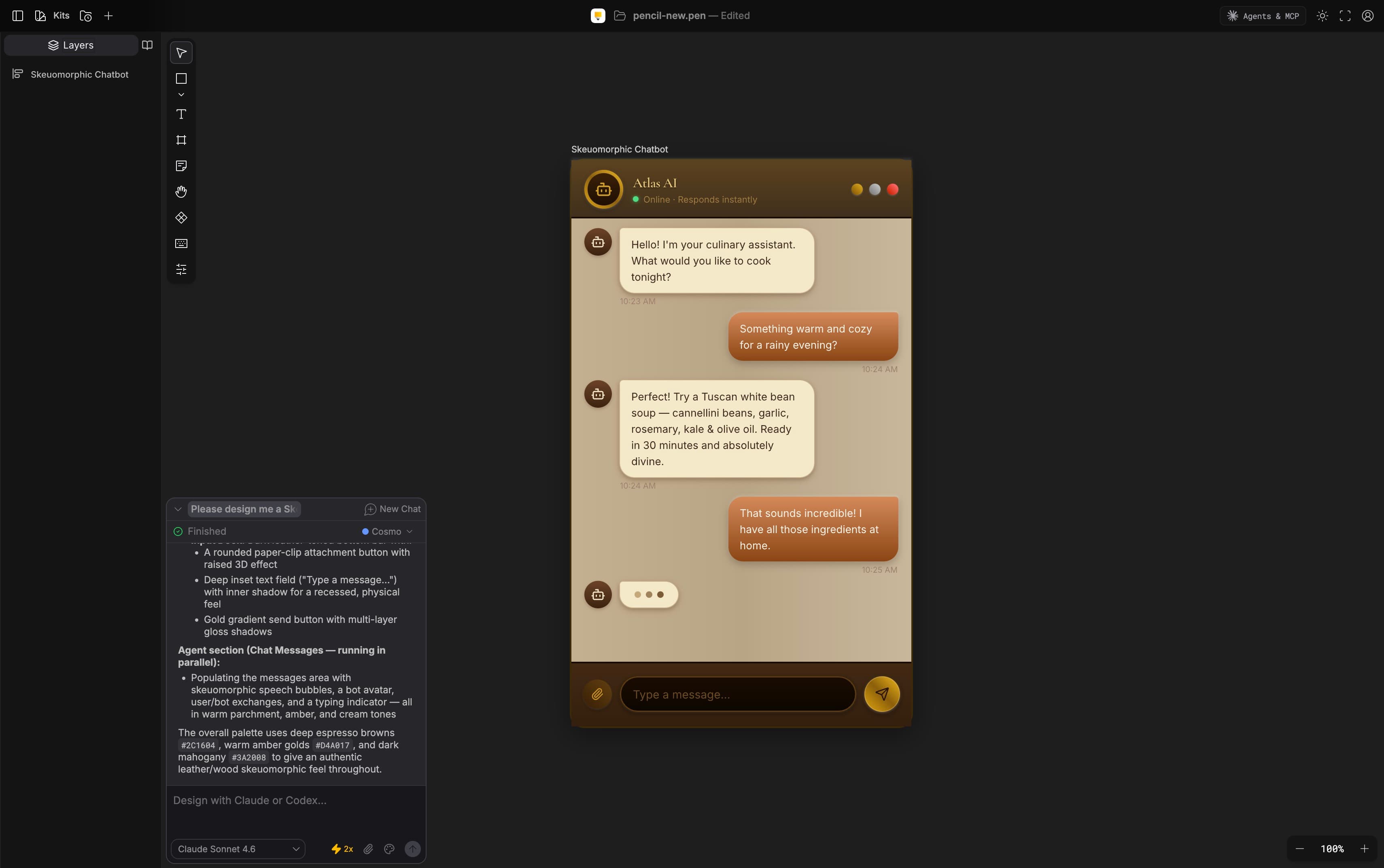The width and height of the screenshot is (1384, 868).
Task: Open the attachment paperclip in the chat composer
Action: [x=368, y=849]
